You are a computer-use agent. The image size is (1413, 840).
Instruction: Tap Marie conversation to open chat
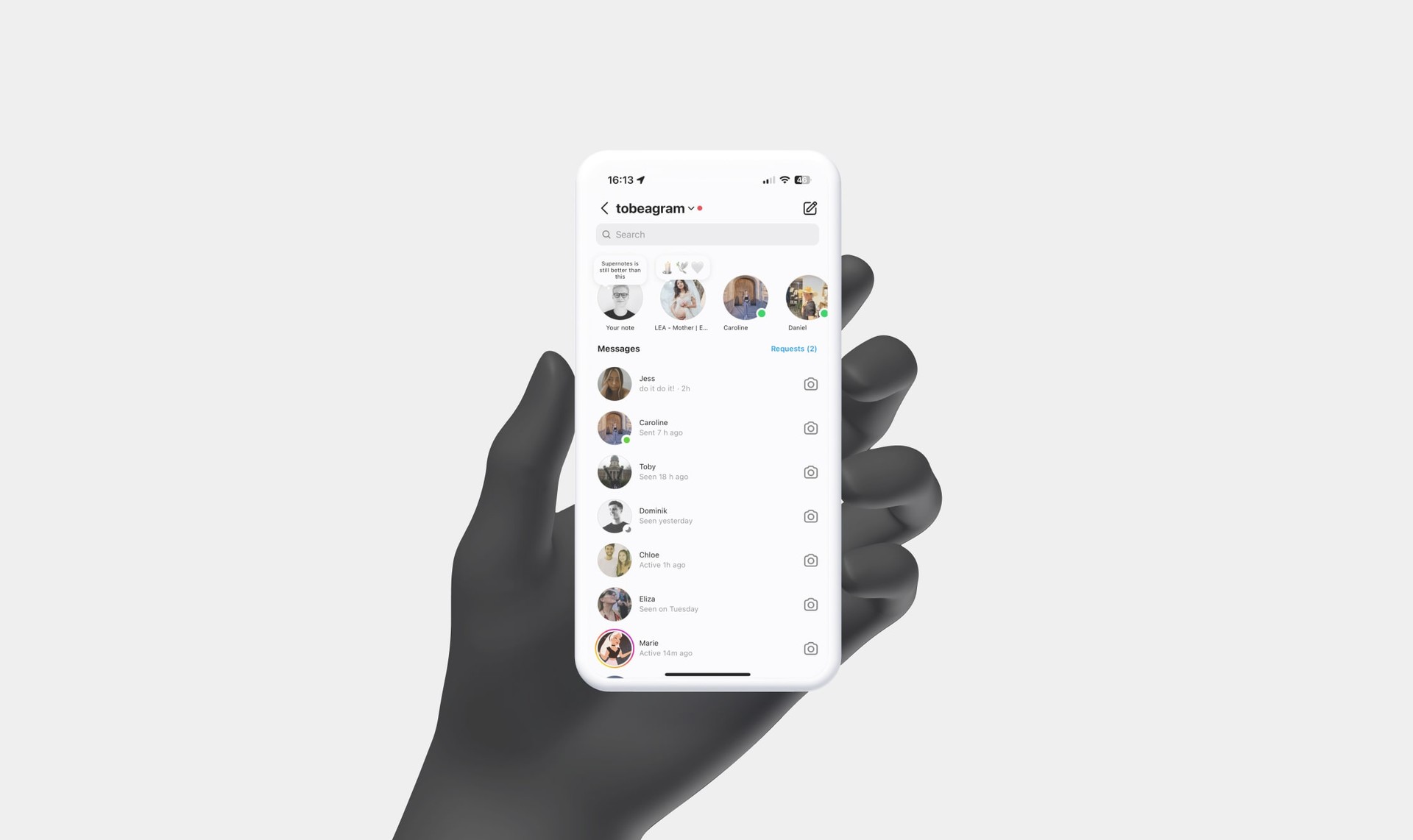(x=707, y=648)
